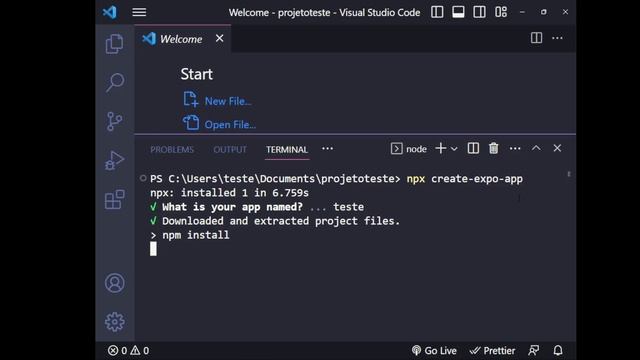This screenshot has height=360, width=640.
Task: Open the Source Control view
Action: (114, 121)
